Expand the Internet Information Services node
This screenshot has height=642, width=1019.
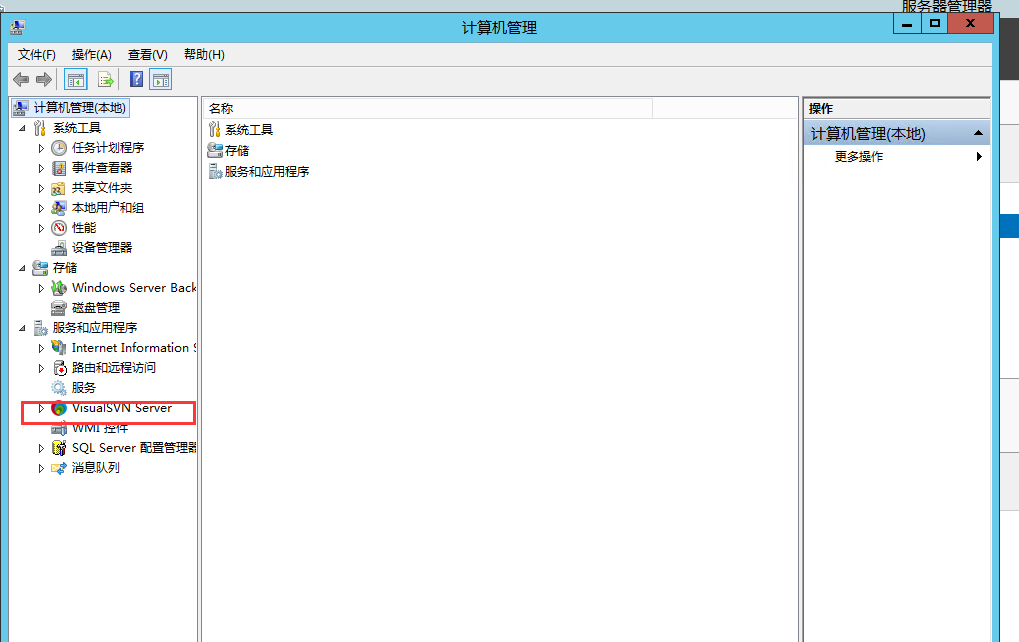click(x=41, y=348)
